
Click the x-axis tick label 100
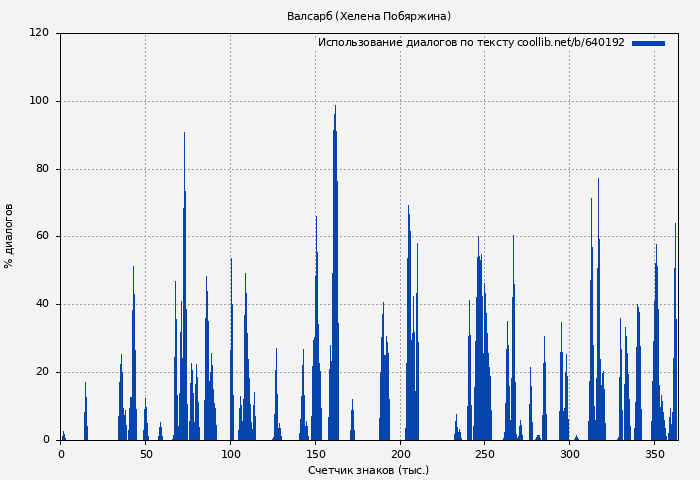pos(231,454)
